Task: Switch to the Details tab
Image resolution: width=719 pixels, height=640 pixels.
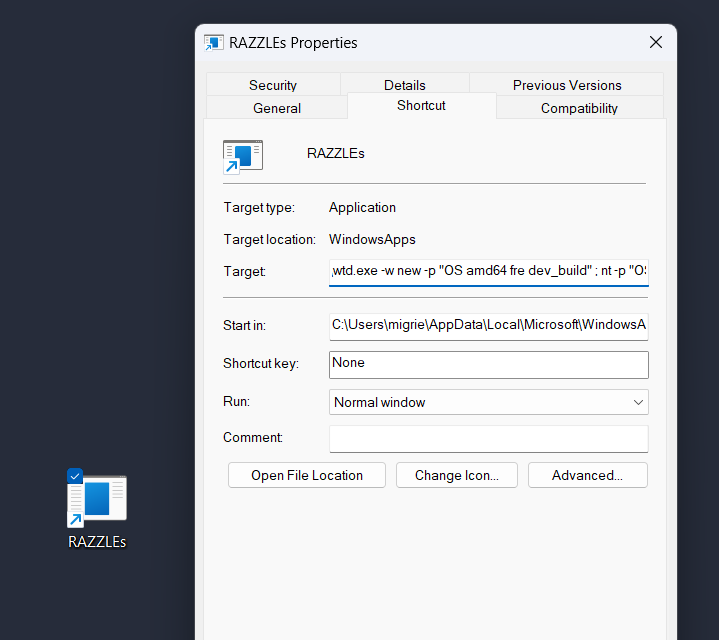Action: pyautogui.click(x=404, y=85)
